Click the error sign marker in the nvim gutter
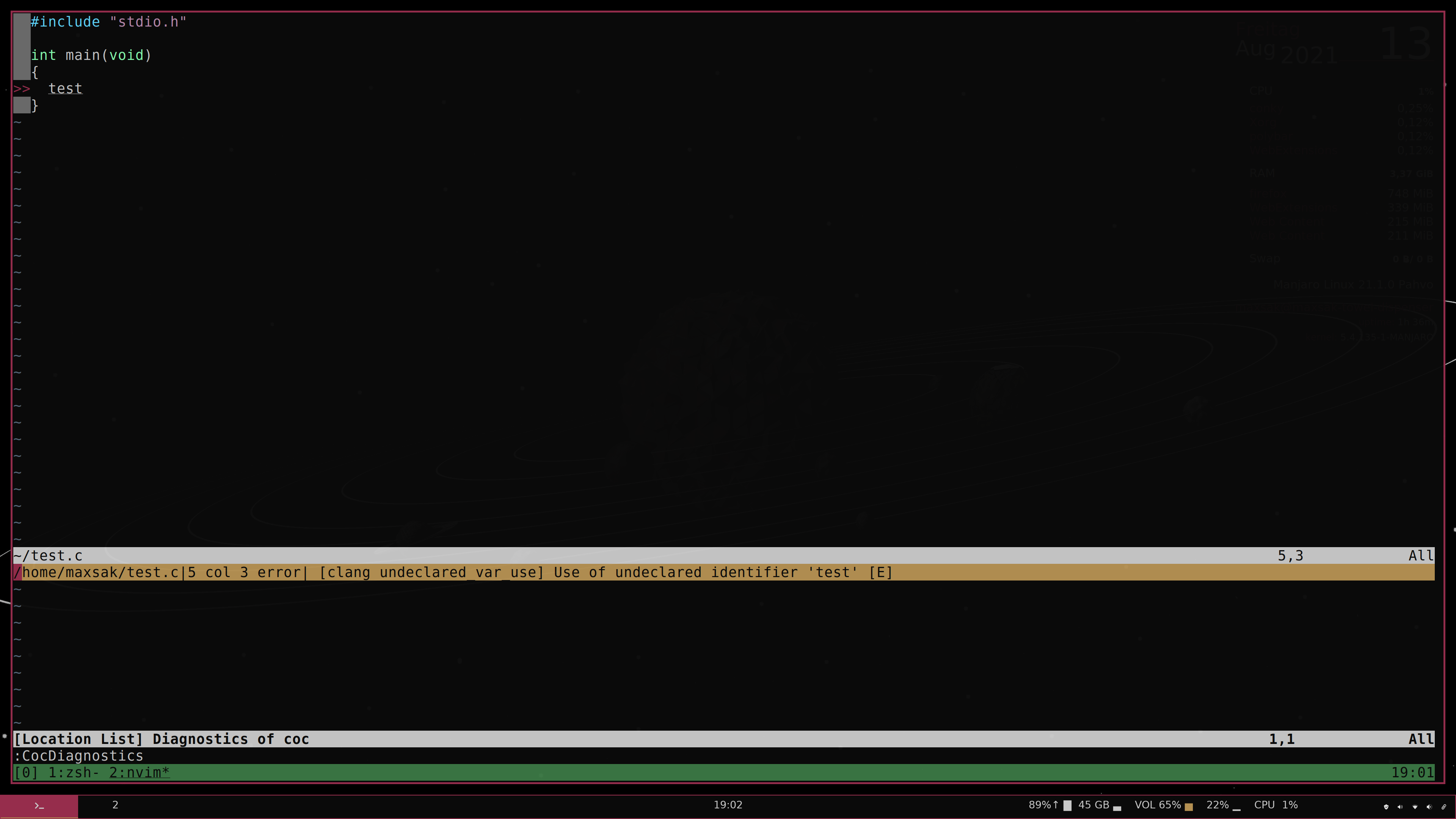This screenshot has height=819, width=1456. (x=22, y=88)
